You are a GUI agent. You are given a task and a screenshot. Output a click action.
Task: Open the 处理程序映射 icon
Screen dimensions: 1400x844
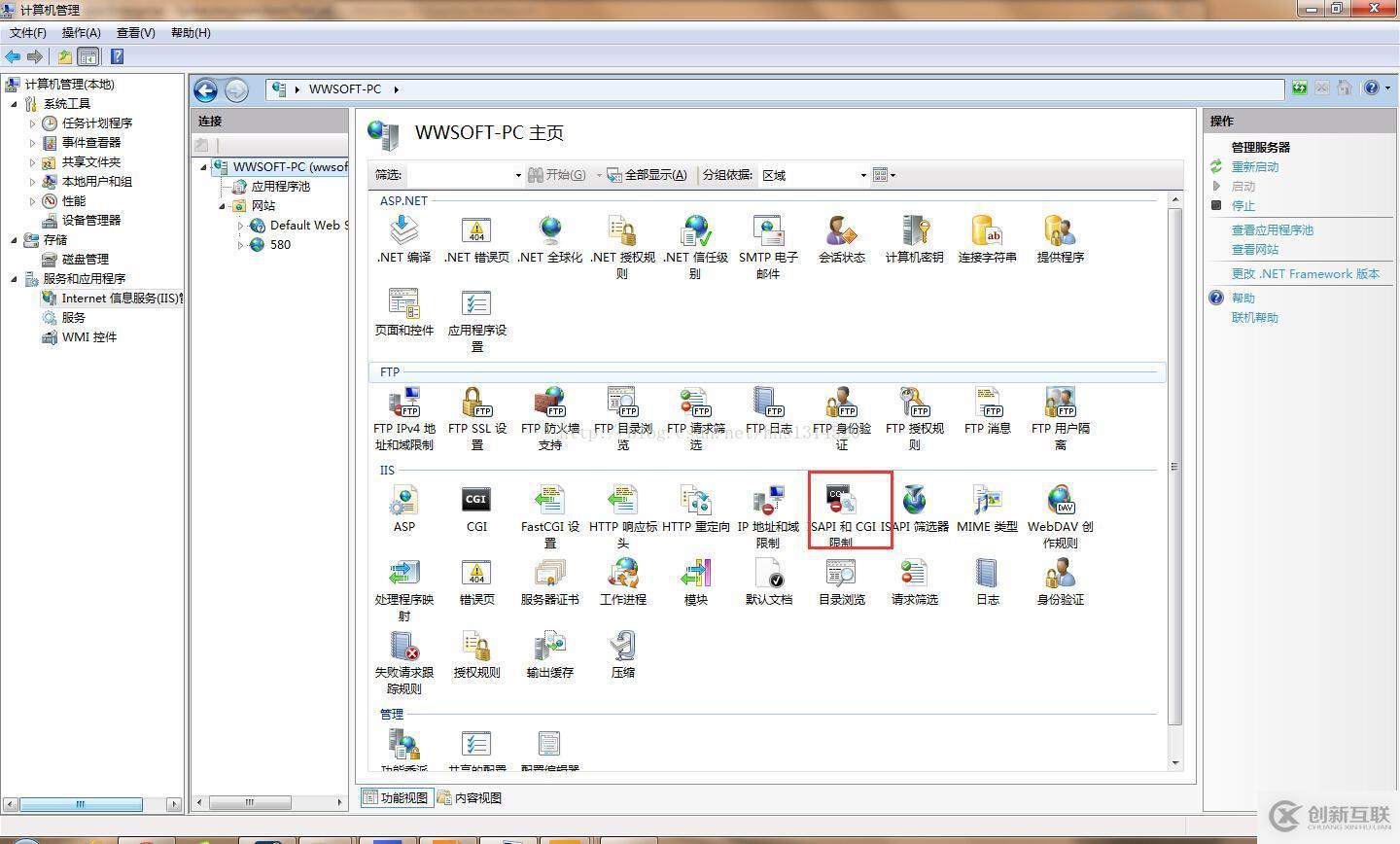point(403,589)
